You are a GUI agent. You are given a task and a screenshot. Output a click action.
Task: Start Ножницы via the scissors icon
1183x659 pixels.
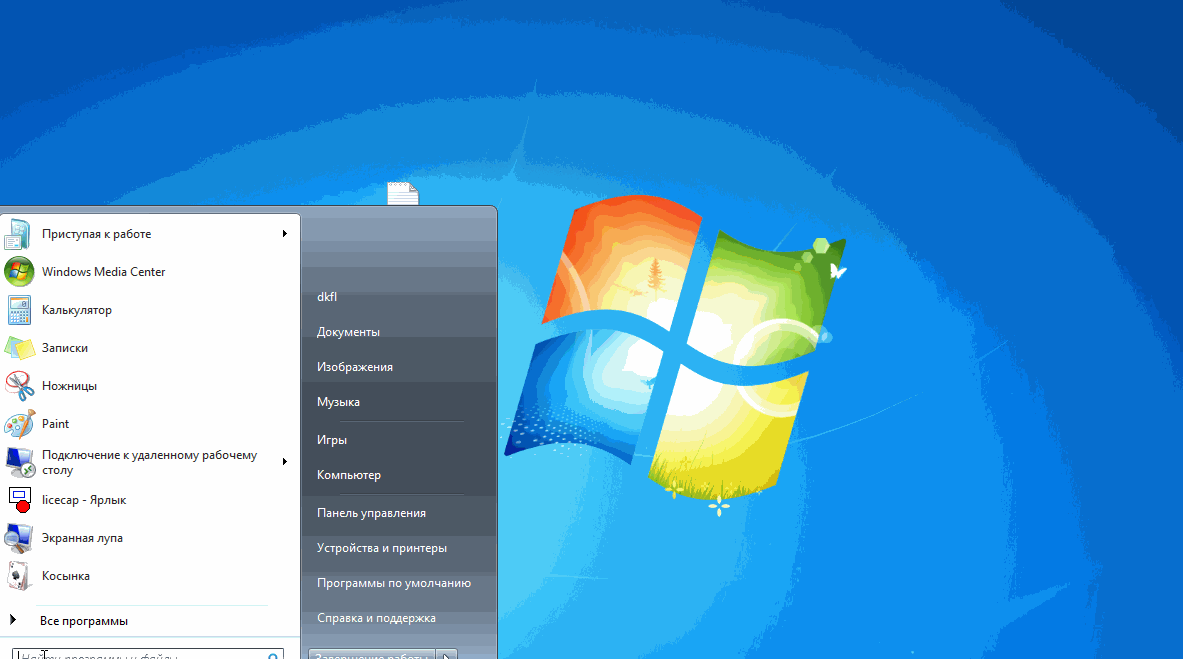tap(18, 386)
